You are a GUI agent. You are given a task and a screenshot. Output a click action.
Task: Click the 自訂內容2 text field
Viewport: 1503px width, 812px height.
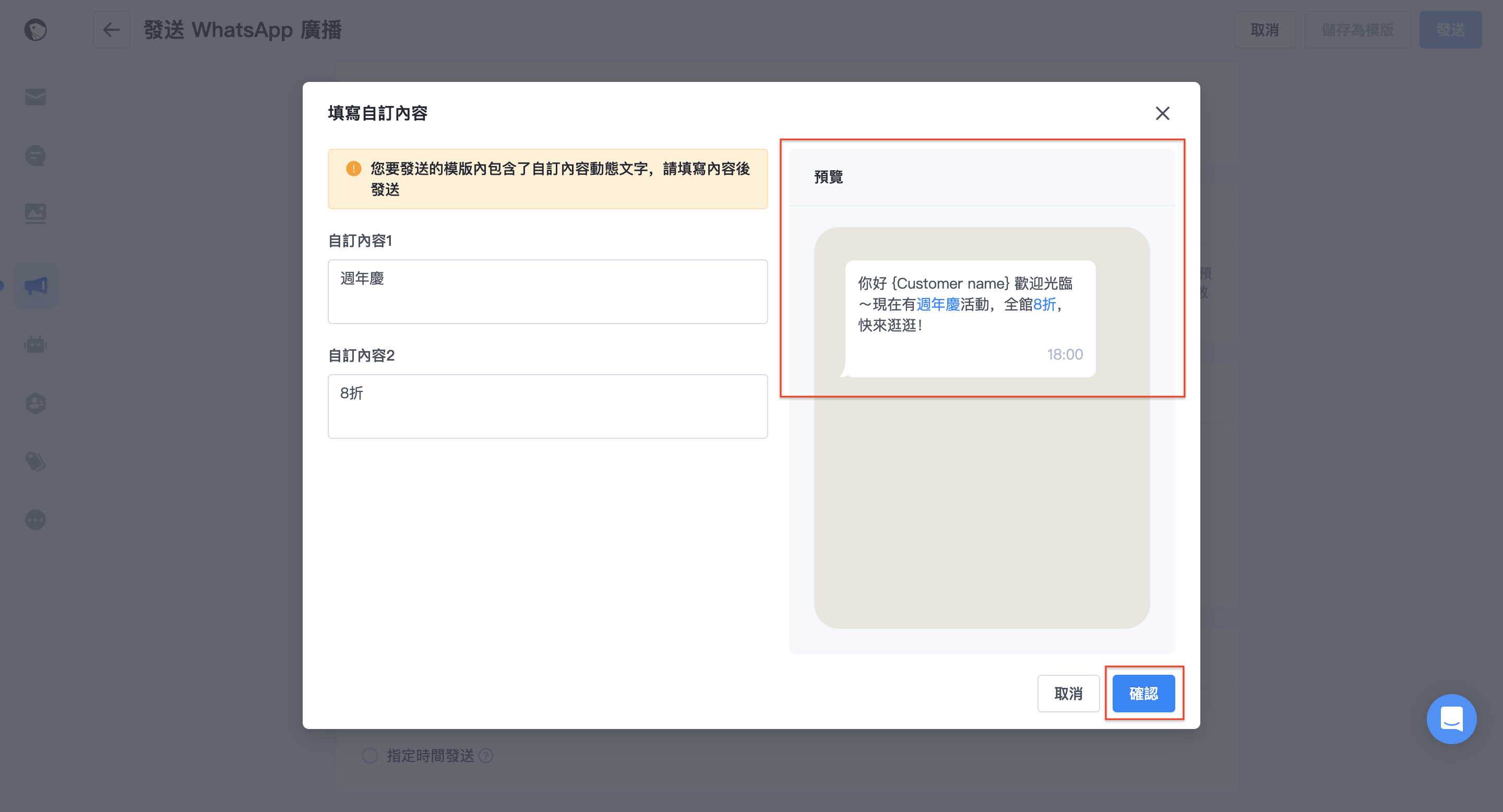(547, 407)
